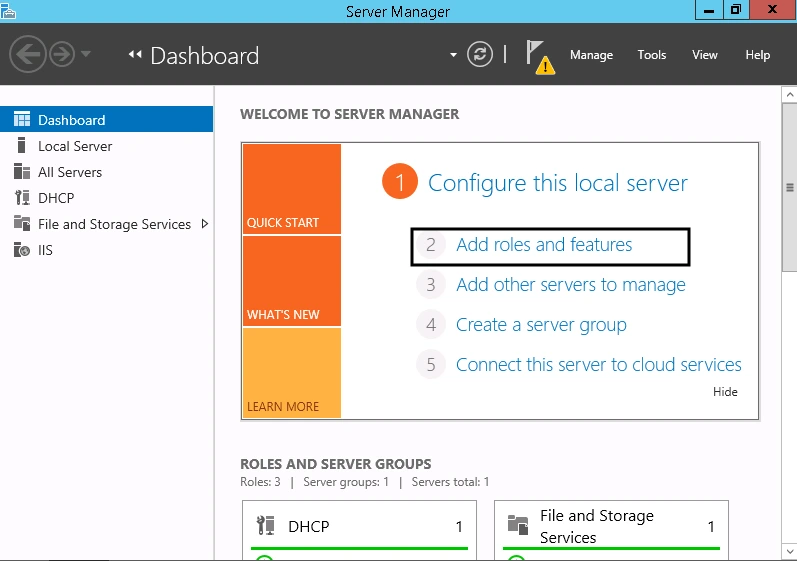Click Create a server group link
The image size is (797, 561).
(x=541, y=325)
